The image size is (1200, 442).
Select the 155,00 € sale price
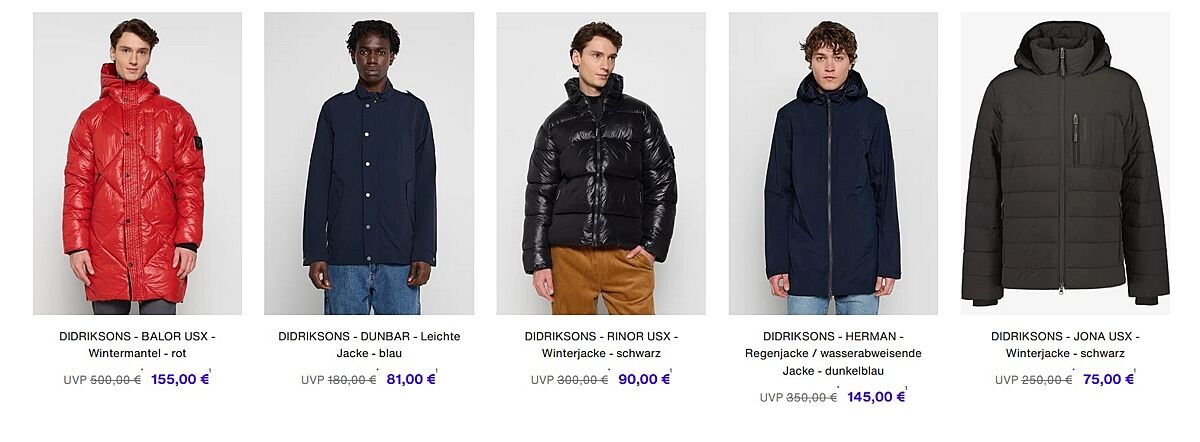click(180, 379)
